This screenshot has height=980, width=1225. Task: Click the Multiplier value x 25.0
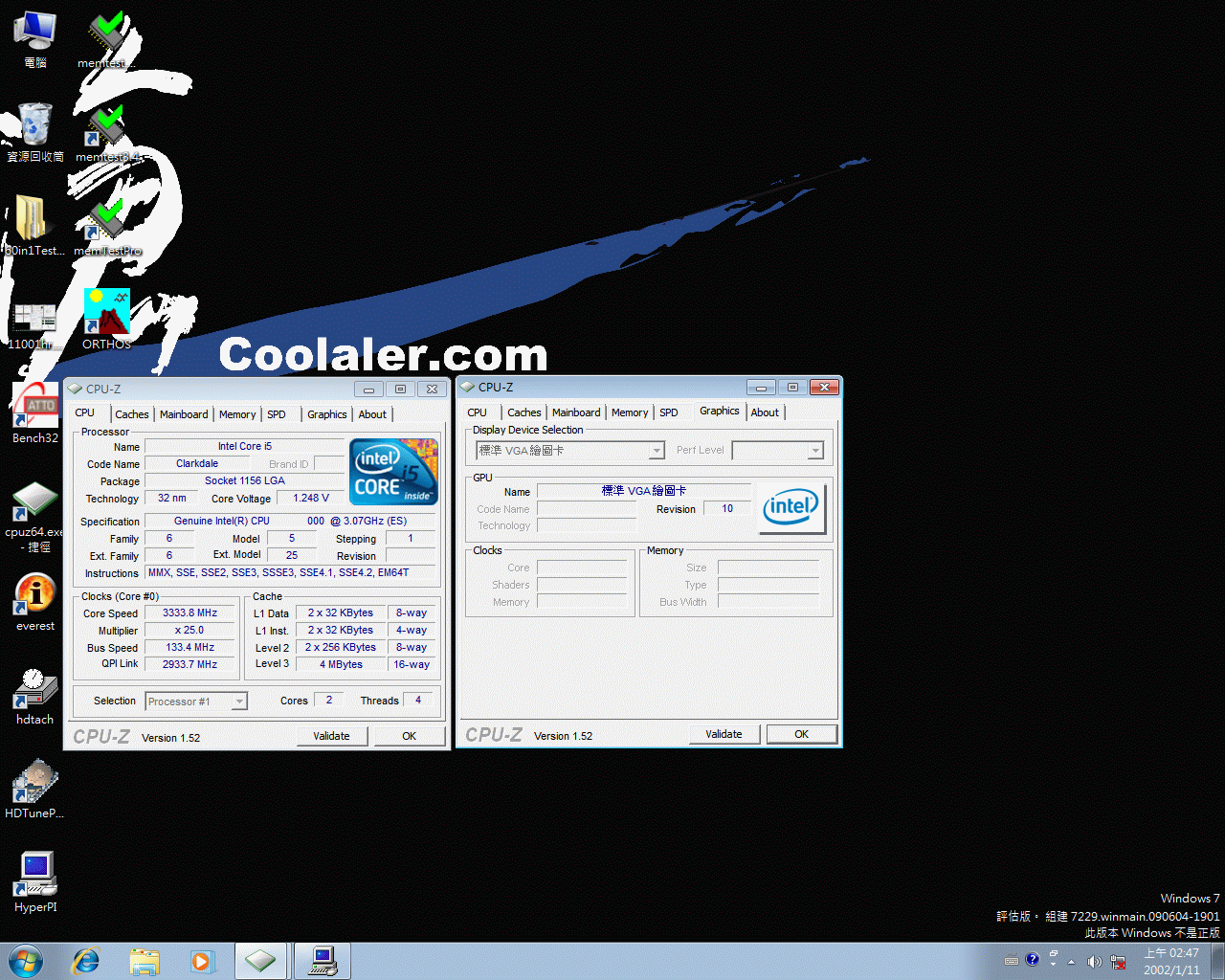coord(189,630)
